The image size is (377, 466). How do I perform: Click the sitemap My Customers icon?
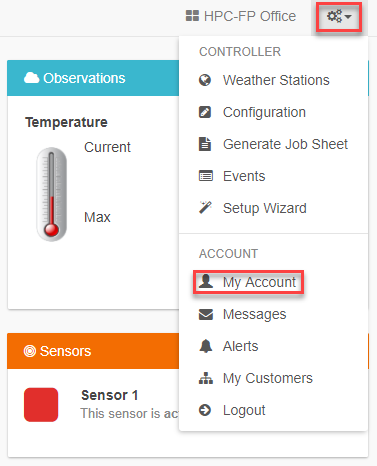pos(206,378)
